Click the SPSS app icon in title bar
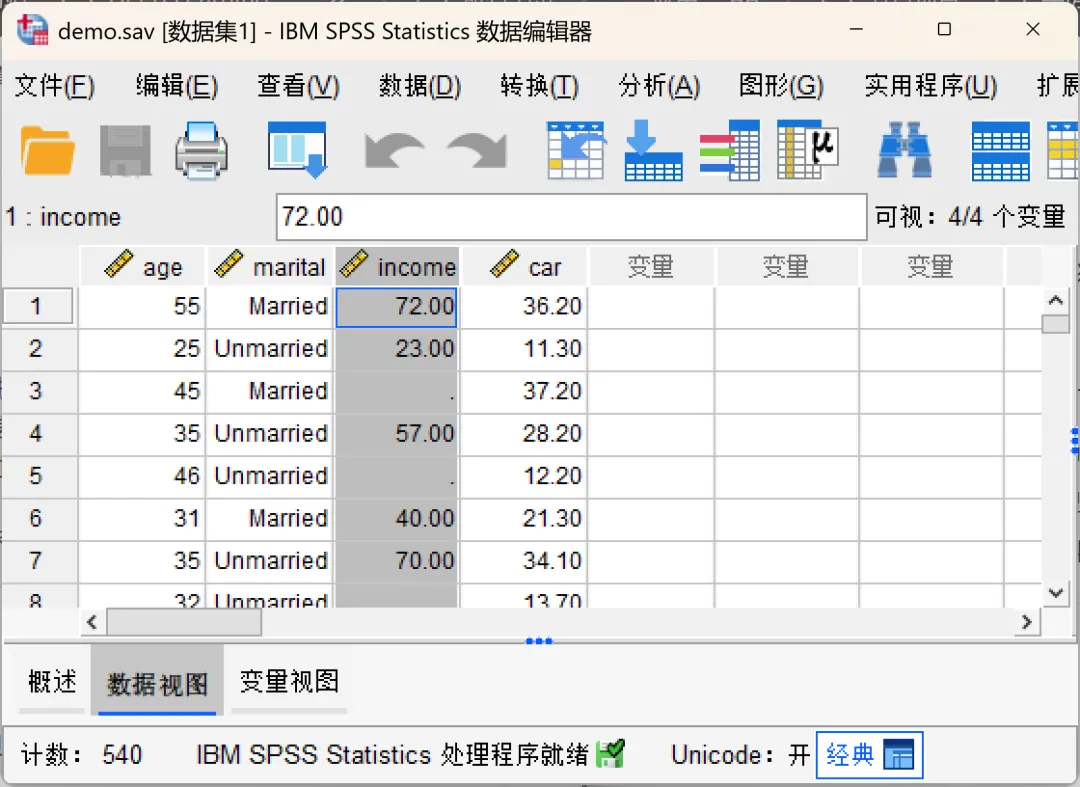The width and height of the screenshot is (1080, 787). pyautogui.click(x=32, y=30)
